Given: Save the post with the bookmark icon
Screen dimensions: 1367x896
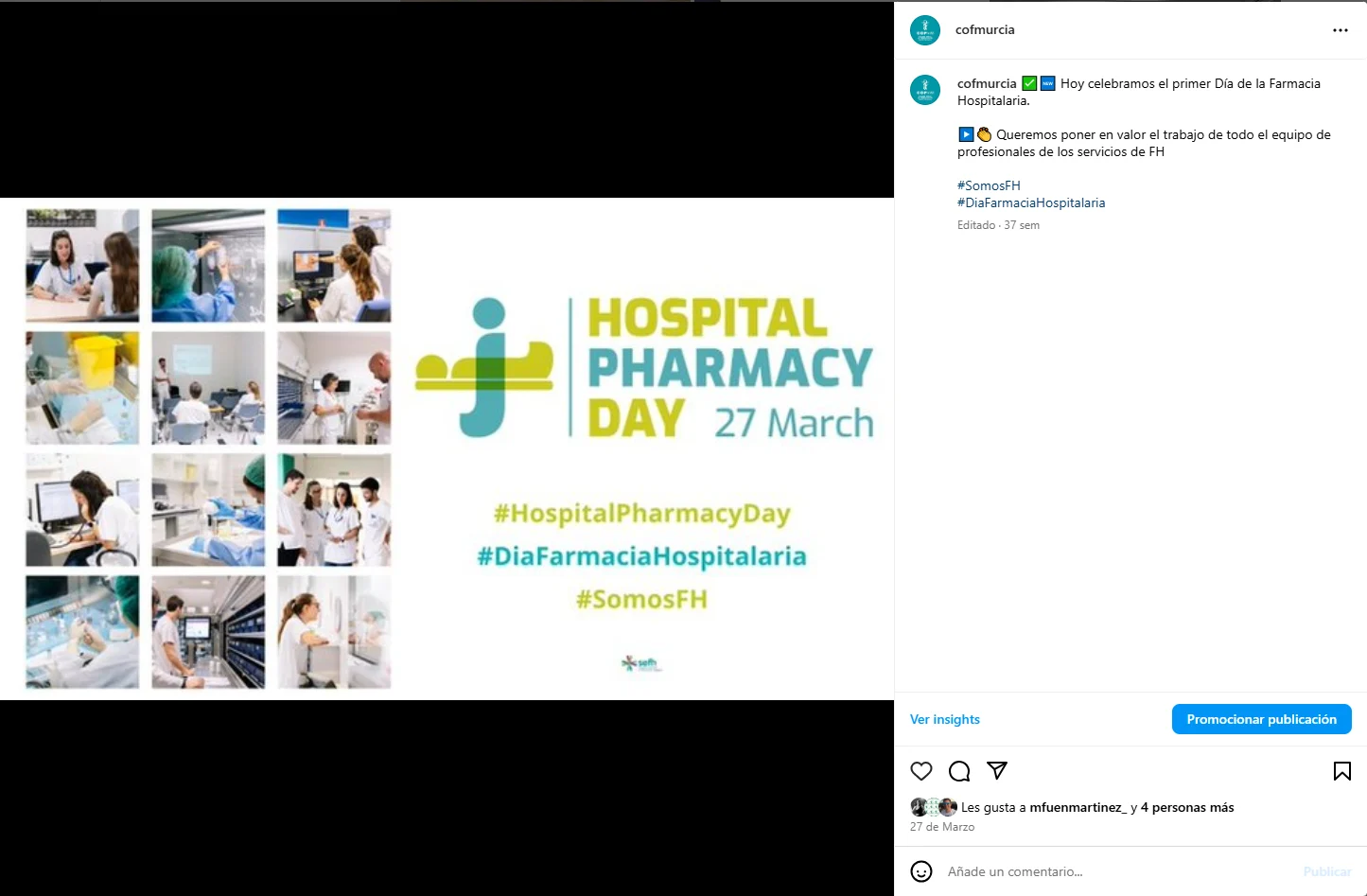Looking at the screenshot, I should pyautogui.click(x=1342, y=771).
